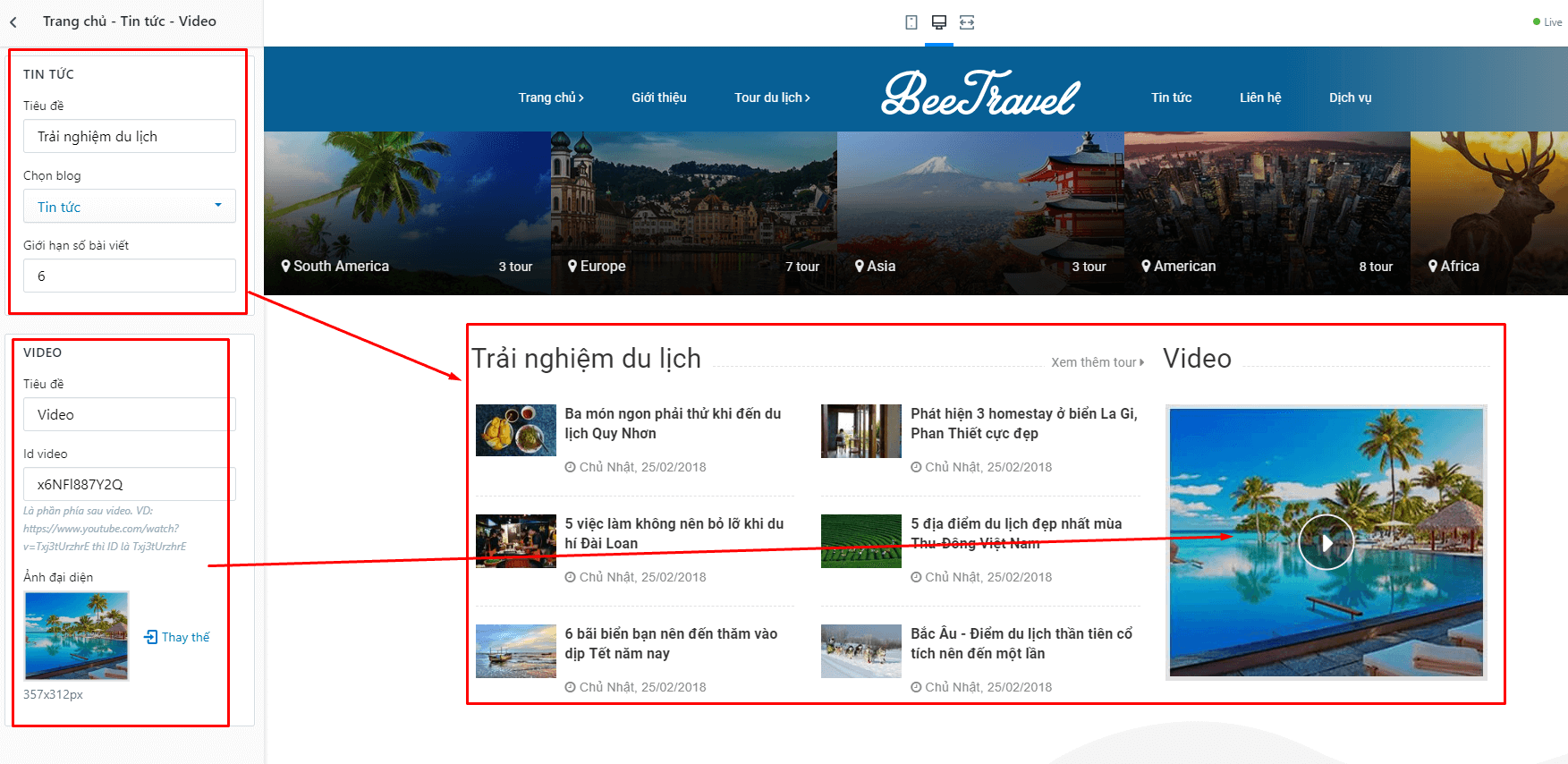Click the Tin tức title input field
This screenshot has width=1568, height=764.
tap(130, 136)
